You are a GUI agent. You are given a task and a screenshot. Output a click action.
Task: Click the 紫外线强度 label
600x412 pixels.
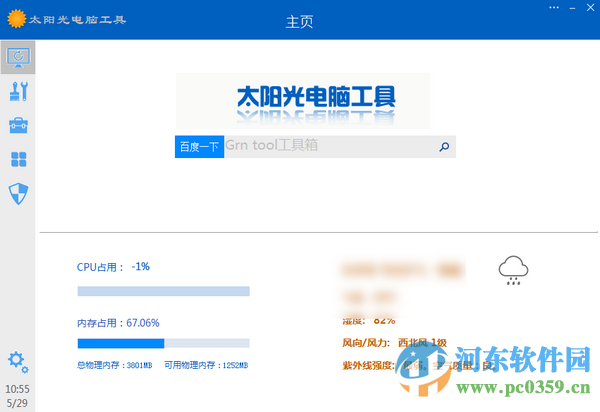click(x=368, y=366)
